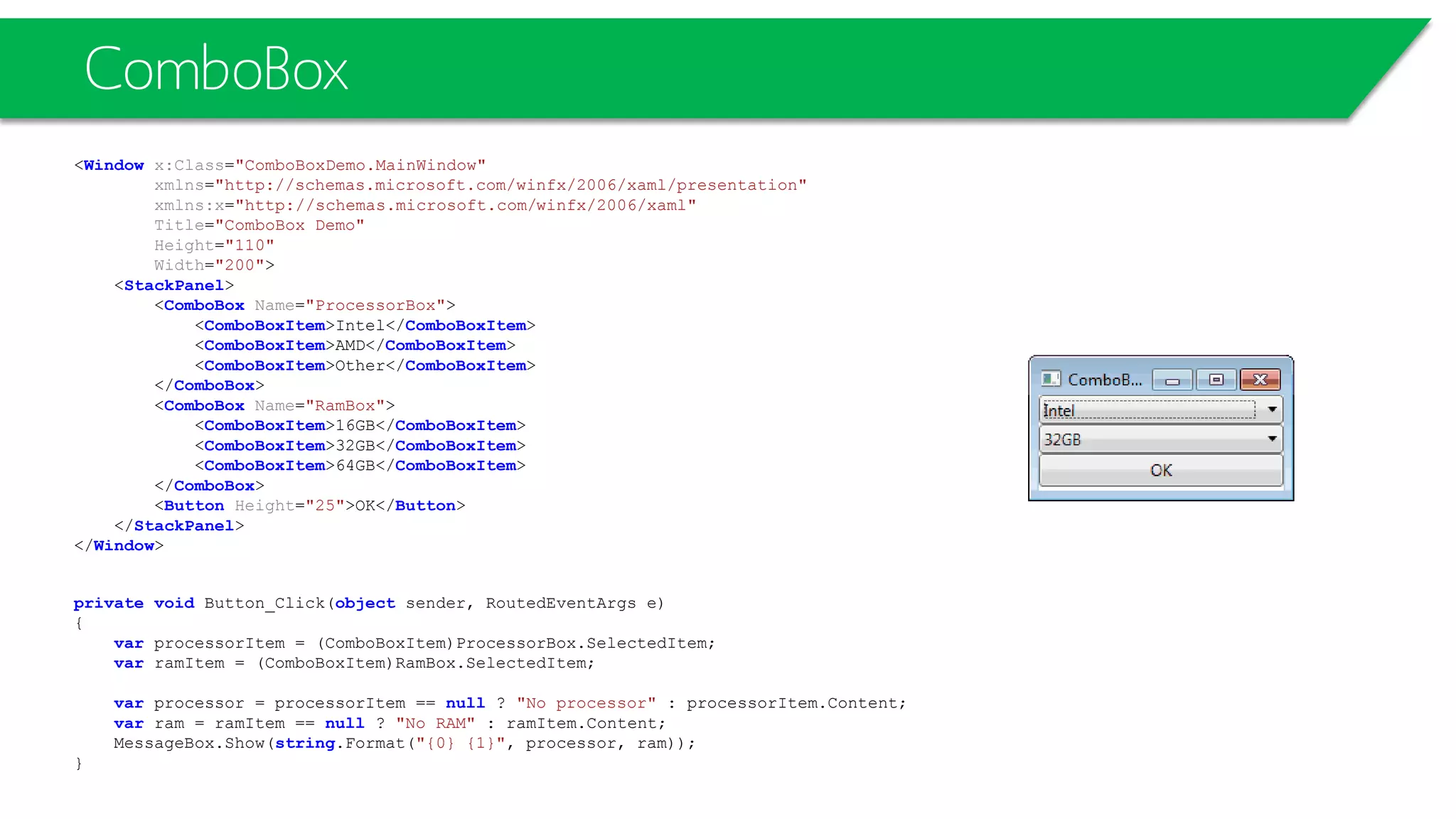
Task: Click the OK button in demo window
Action: (1160, 470)
